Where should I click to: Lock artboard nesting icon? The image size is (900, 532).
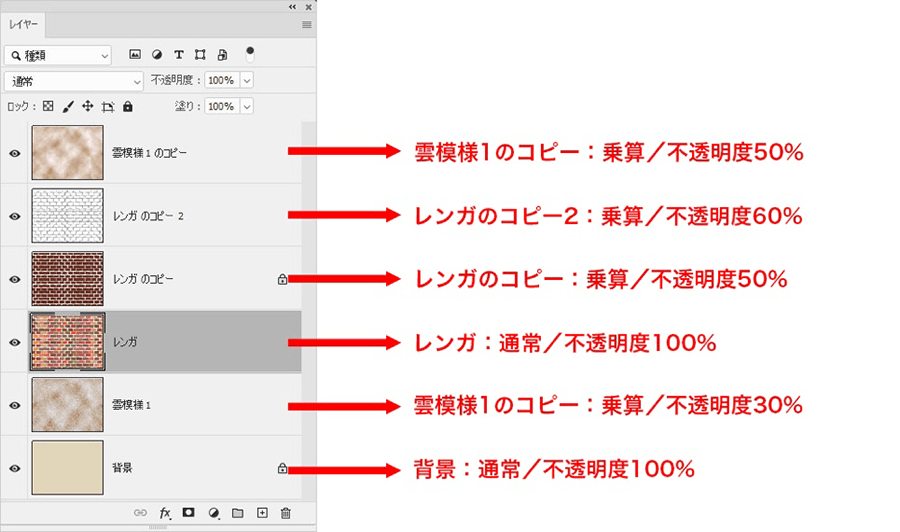(108, 106)
